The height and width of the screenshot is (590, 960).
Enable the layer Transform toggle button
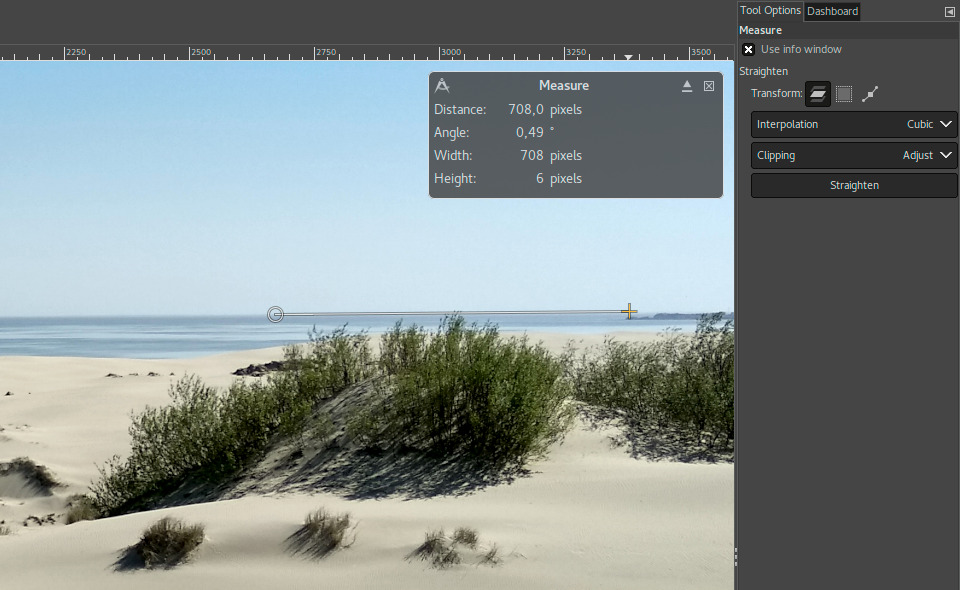(x=817, y=93)
